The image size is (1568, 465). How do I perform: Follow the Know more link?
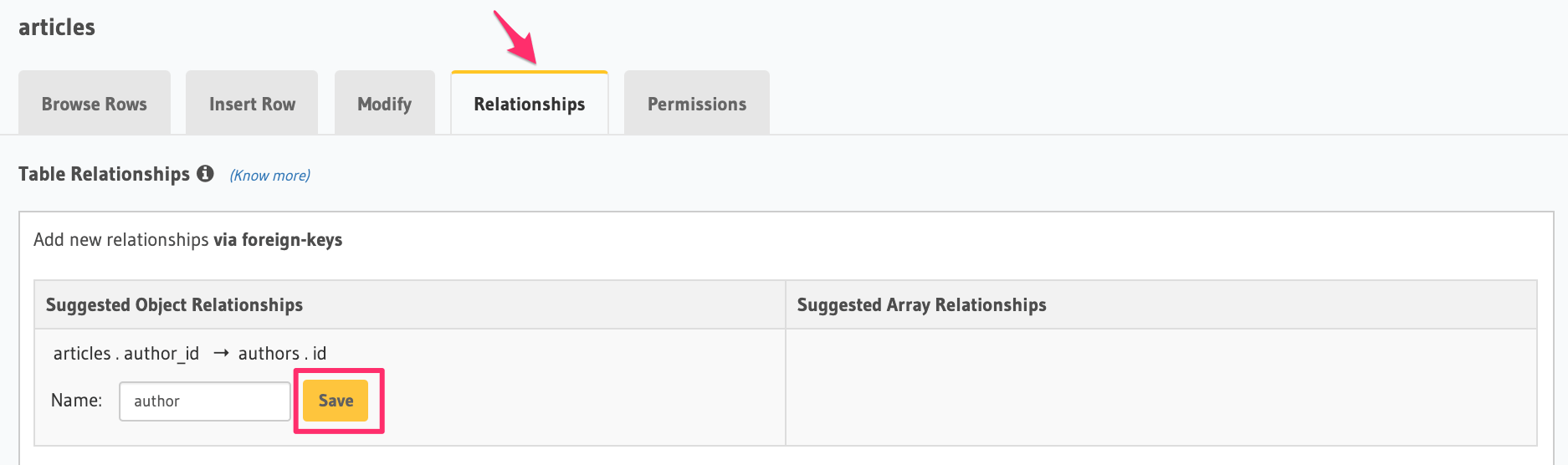269,176
